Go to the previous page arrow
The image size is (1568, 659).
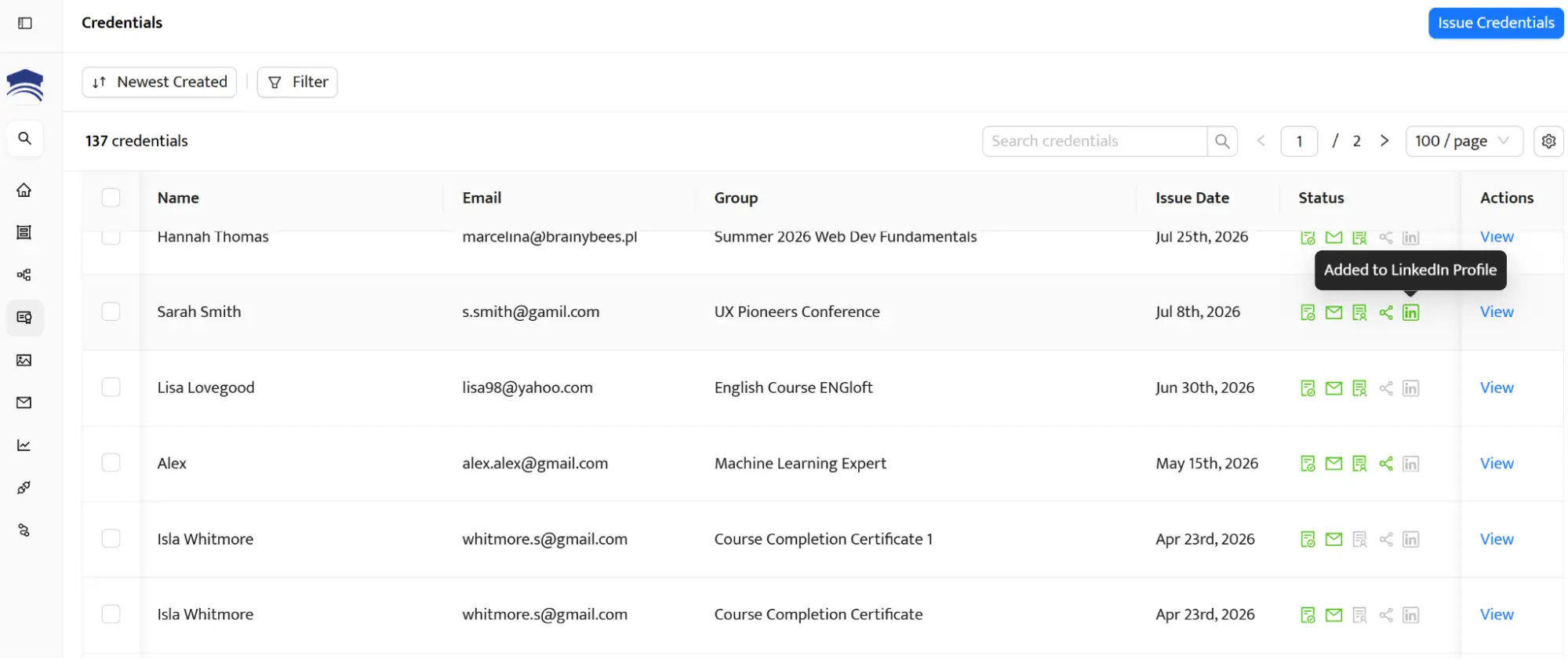[x=1261, y=141]
